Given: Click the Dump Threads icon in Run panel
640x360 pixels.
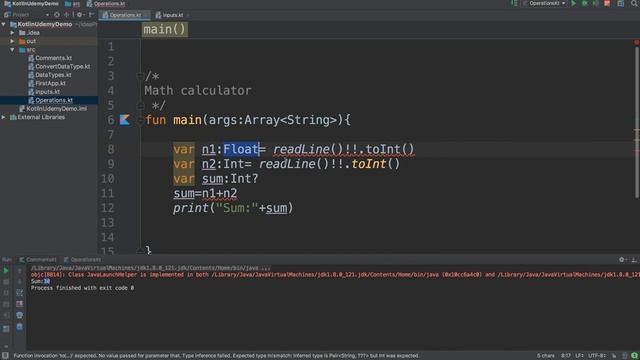Looking at the screenshot, I should [x=6, y=304].
